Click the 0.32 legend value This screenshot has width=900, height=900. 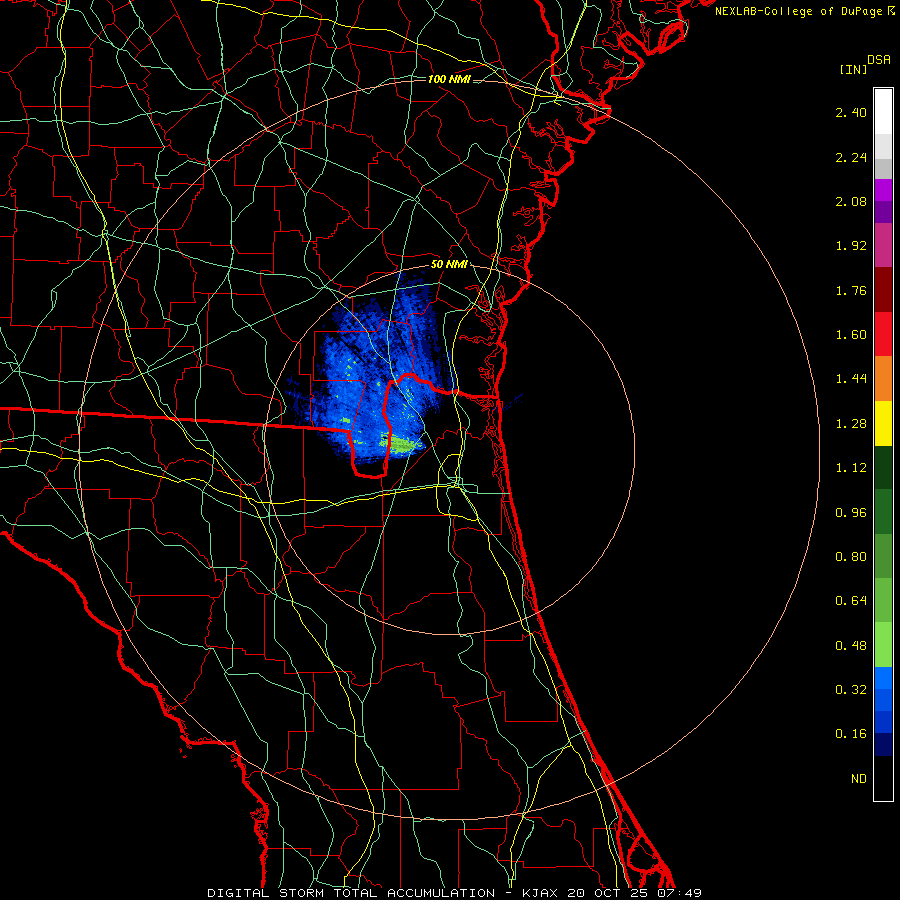pyautogui.click(x=851, y=690)
